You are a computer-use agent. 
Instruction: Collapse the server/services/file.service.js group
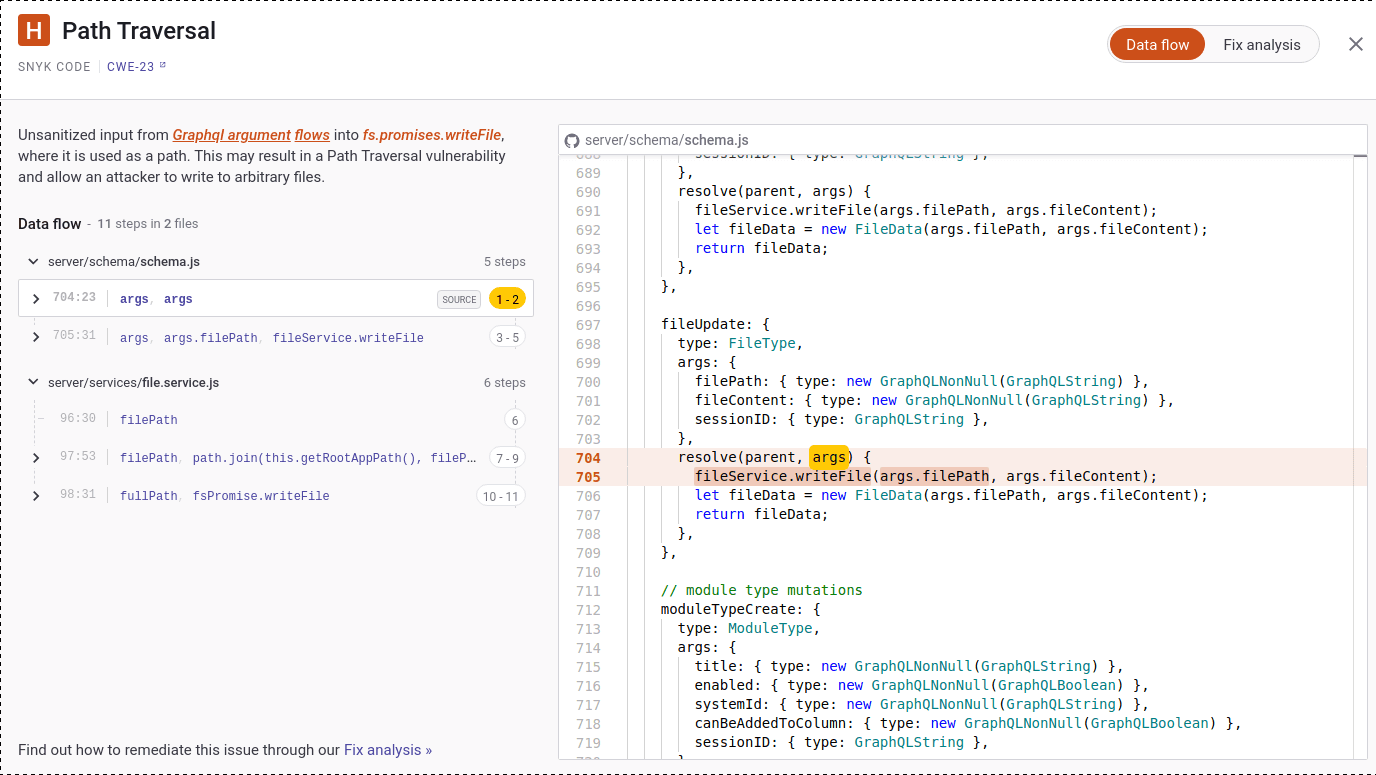pos(32,382)
